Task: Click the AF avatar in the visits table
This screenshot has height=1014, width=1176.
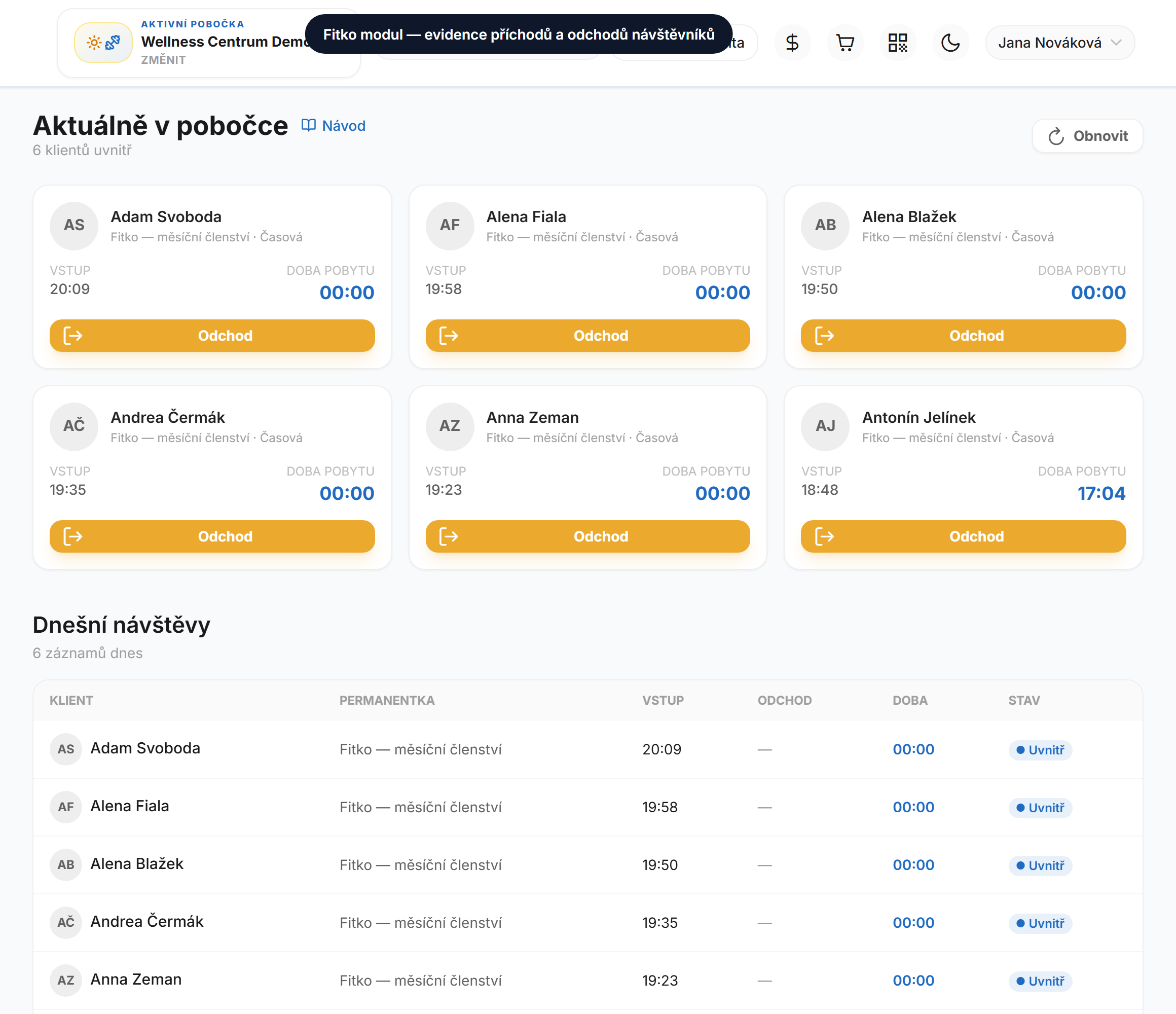Action: coord(66,807)
